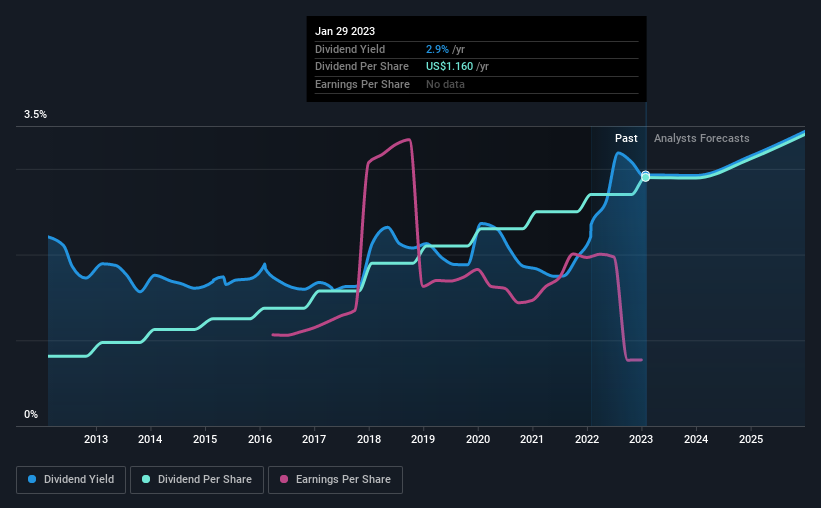
Task: Toggle the Earnings Per Share legend series
Action: 335,480
